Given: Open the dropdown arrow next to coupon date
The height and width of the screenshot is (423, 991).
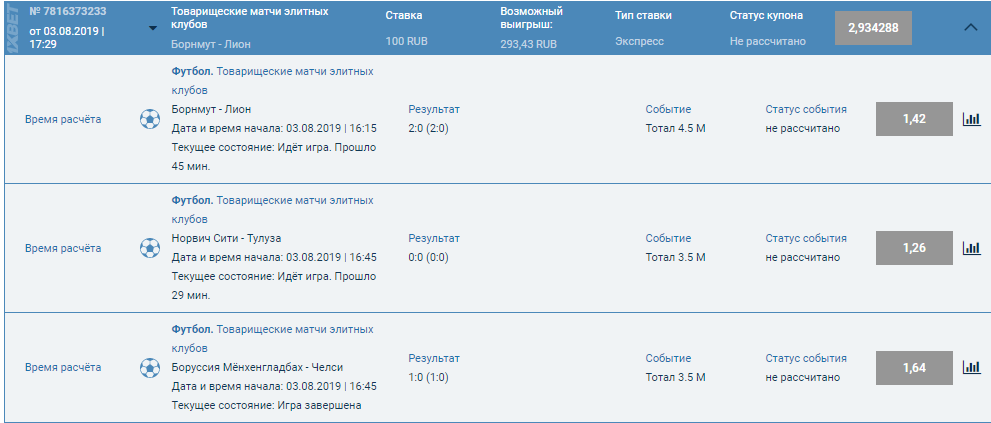Looking at the screenshot, I should click(x=152, y=28).
